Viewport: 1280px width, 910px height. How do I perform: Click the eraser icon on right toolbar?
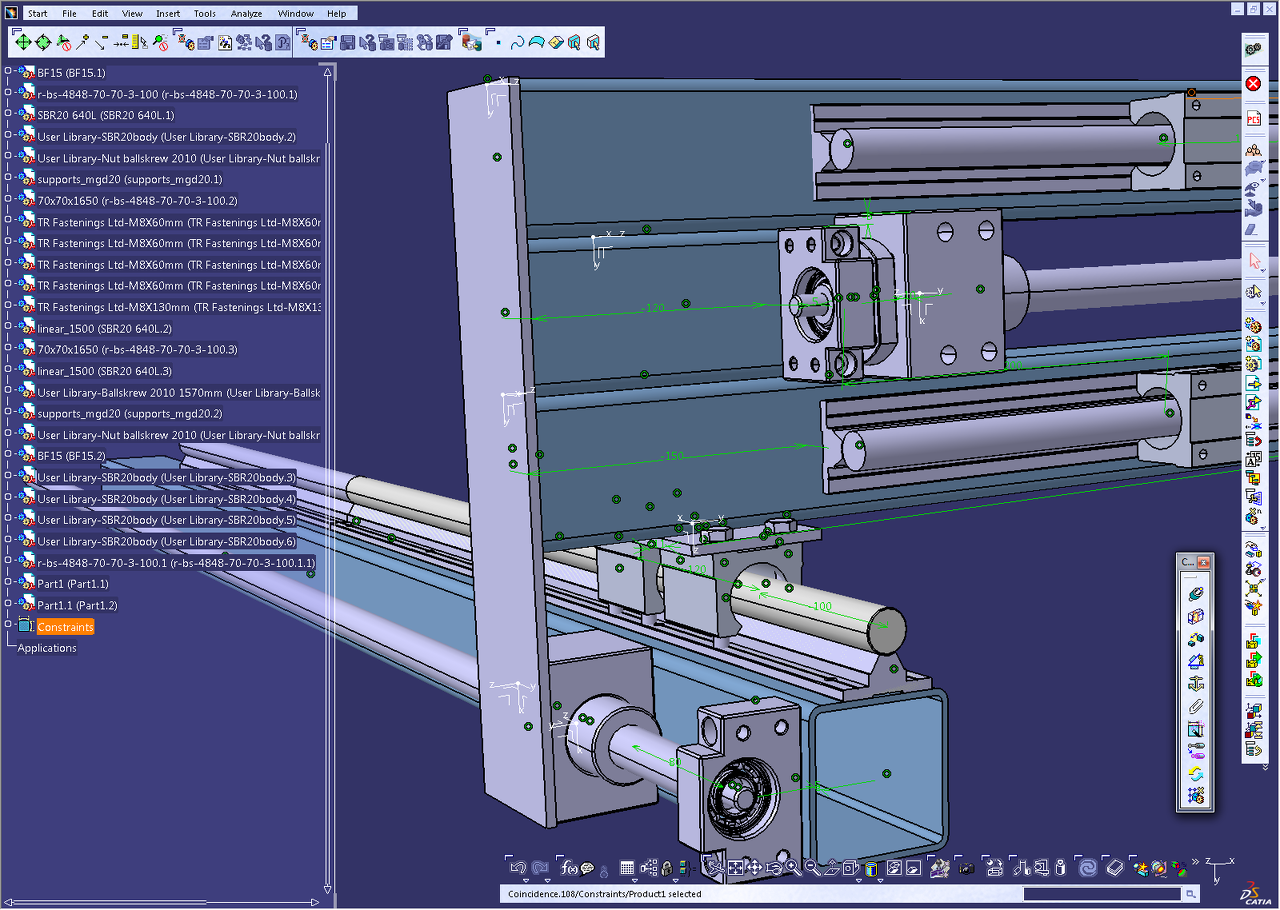(x=1252, y=229)
